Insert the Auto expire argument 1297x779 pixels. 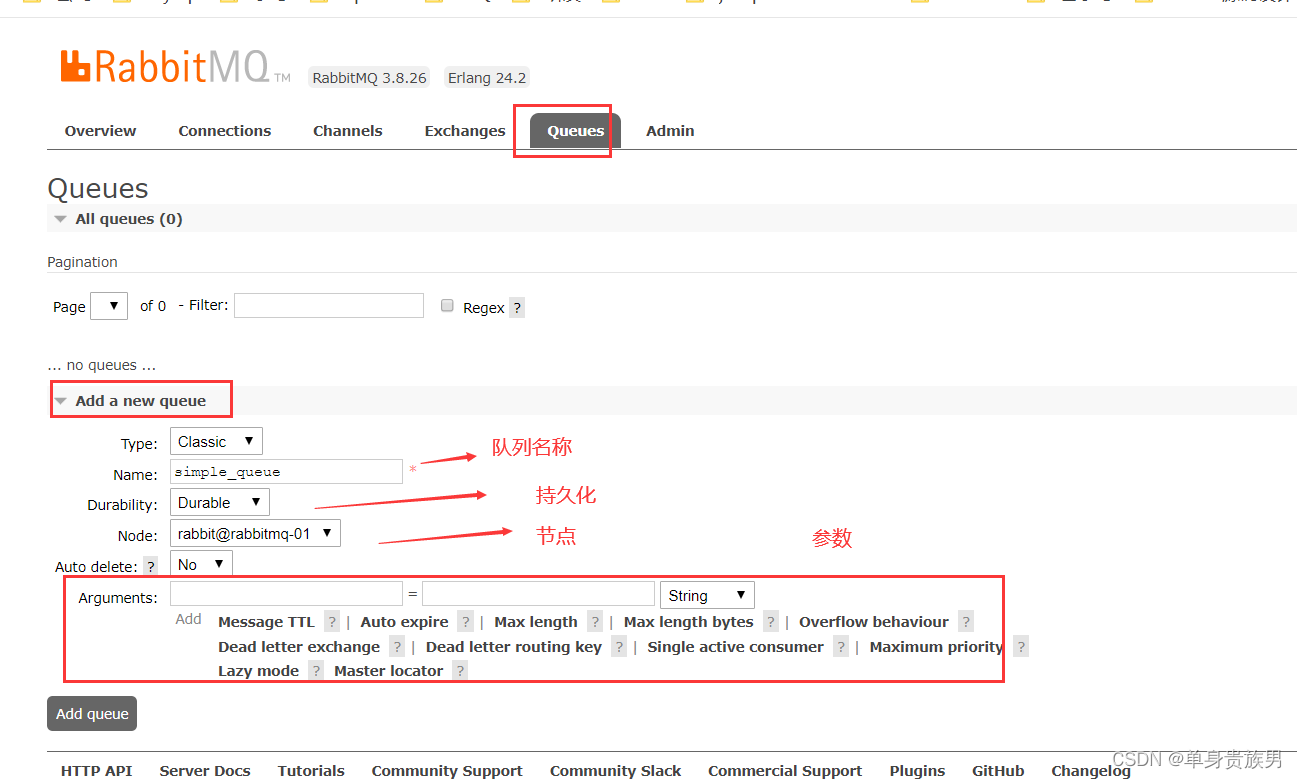pos(404,622)
